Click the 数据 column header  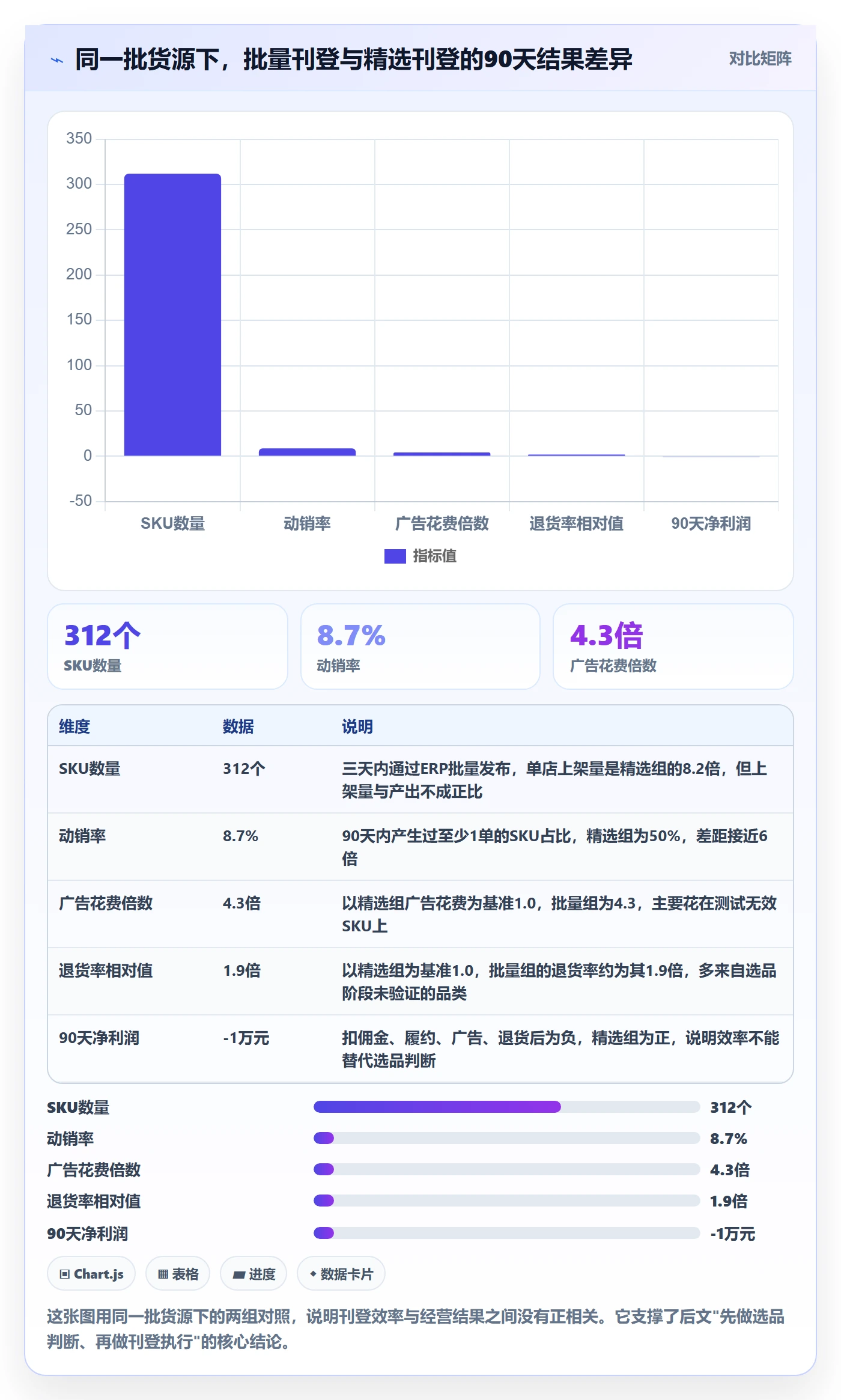(238, 726)
